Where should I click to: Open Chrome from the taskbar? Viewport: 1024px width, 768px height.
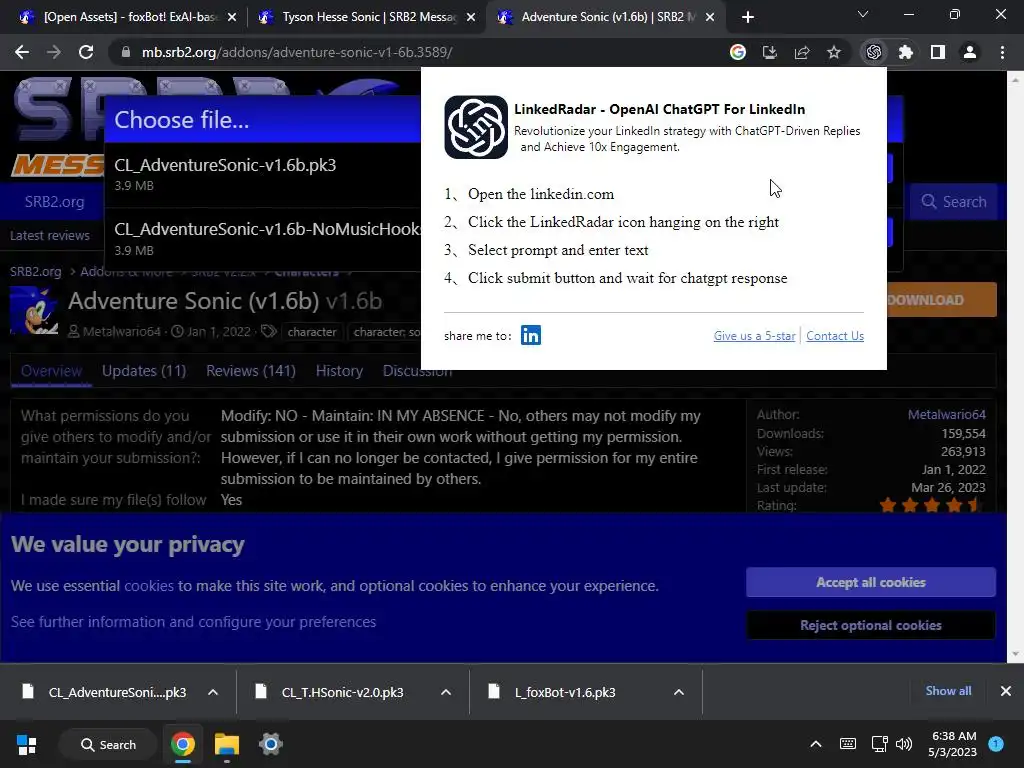183,744
